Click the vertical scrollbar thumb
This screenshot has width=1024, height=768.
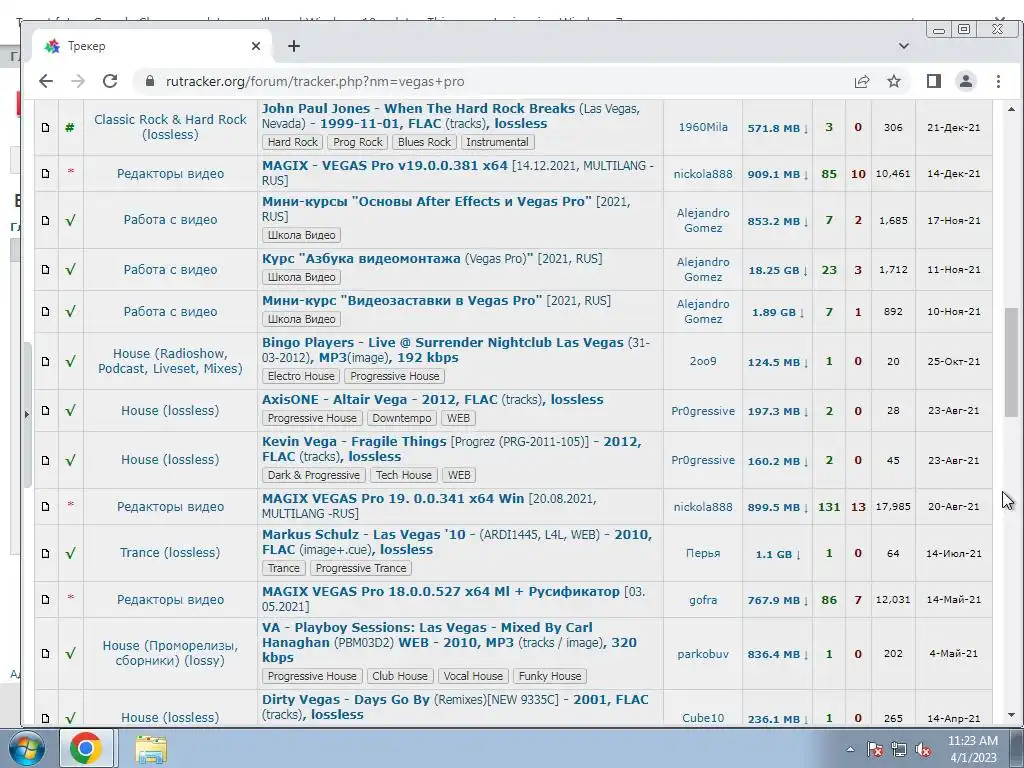(x=1011, y=362)
